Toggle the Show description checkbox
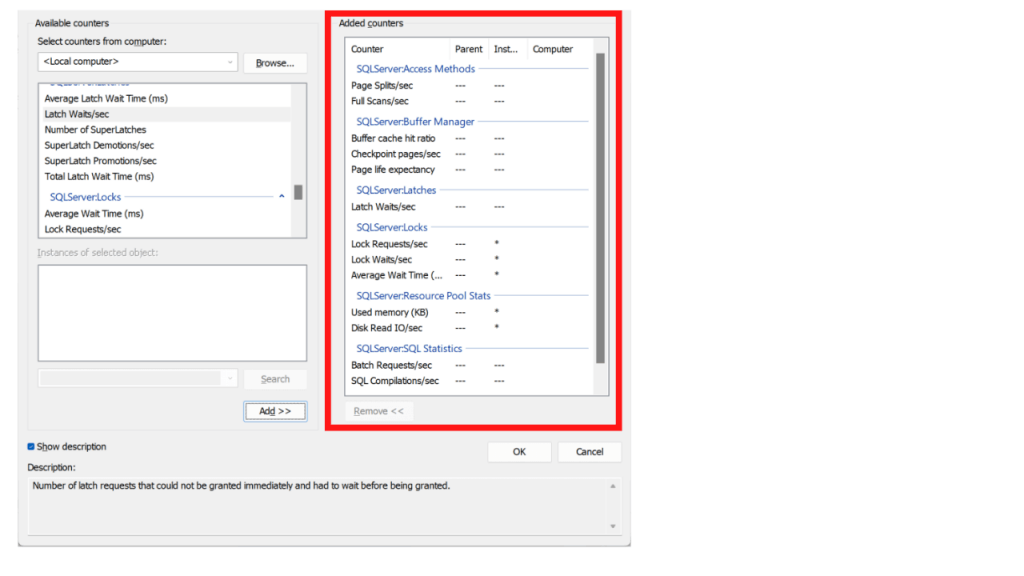 (31, 447)
